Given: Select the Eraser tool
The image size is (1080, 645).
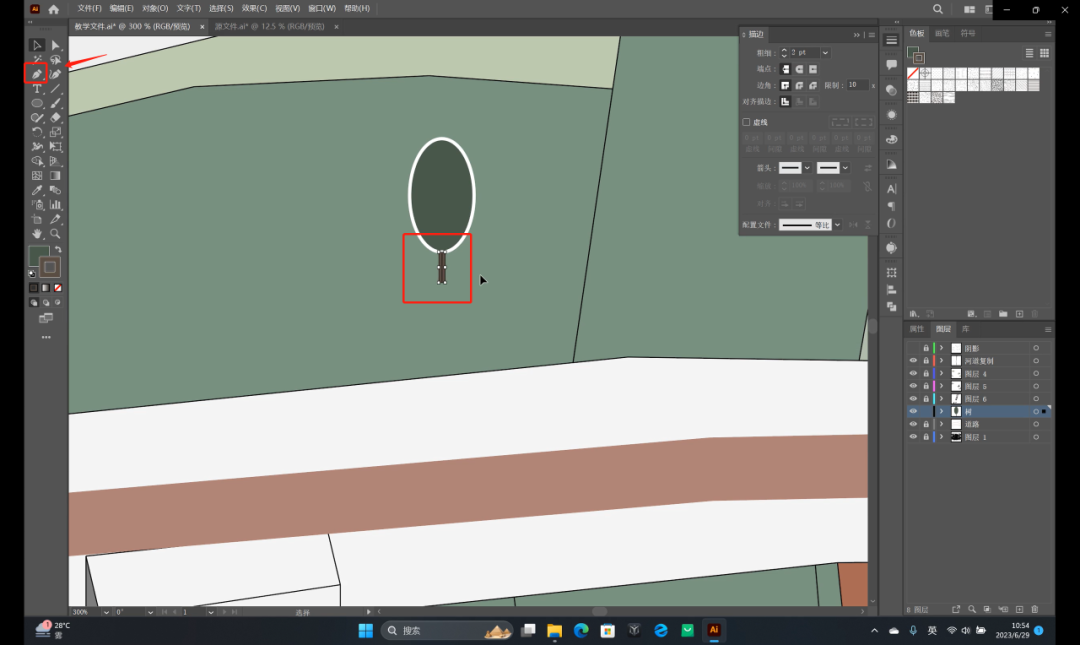Looking at the screenshot, I should pyautogui.click(x=56, y=118).
